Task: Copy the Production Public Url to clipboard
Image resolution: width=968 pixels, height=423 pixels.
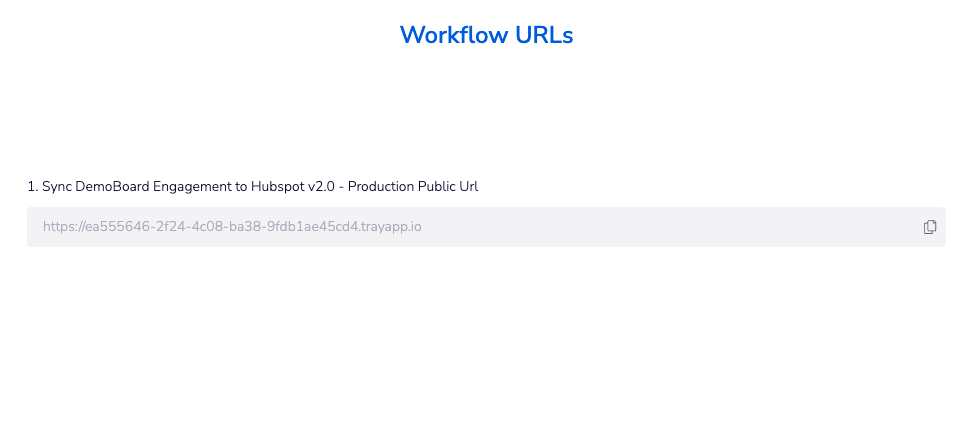Action: (930, 227)
